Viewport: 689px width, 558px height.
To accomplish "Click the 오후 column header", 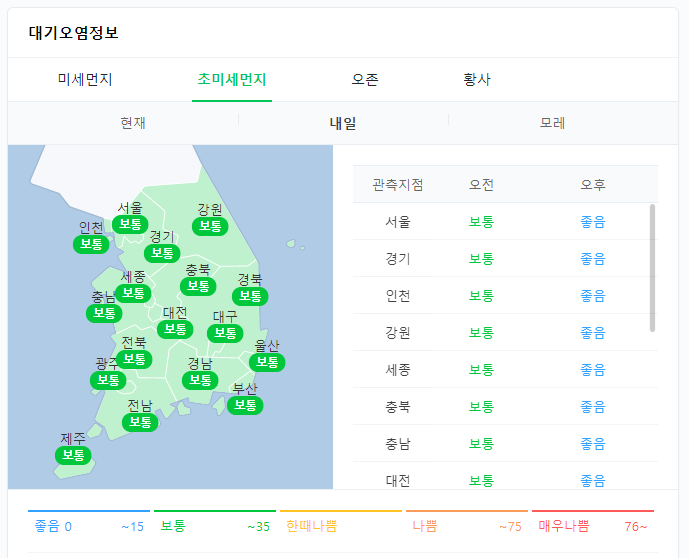I will pos(593,185).
